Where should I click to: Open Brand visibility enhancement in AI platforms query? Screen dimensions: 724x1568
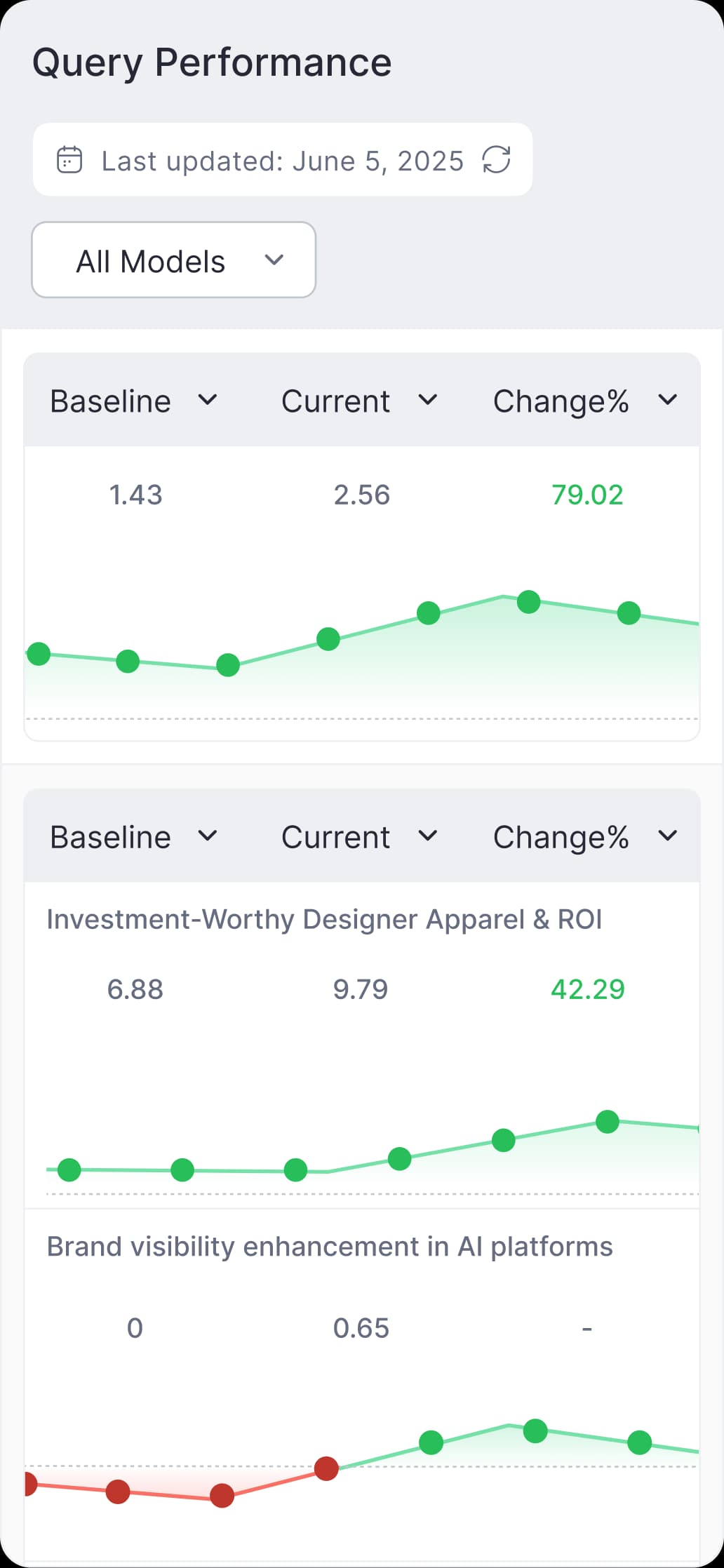click(x=330, y=1247)
